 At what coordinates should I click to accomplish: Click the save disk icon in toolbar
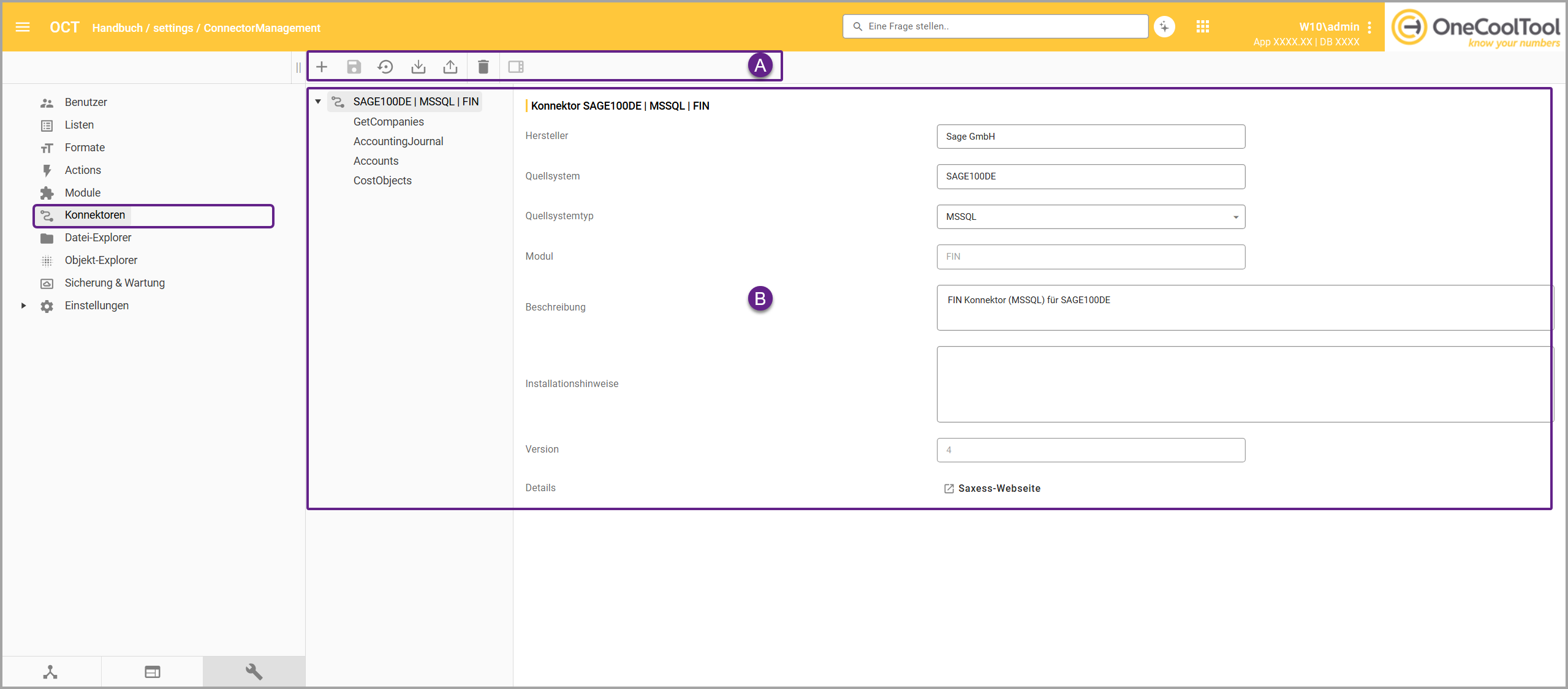click(x=354, y=67)
